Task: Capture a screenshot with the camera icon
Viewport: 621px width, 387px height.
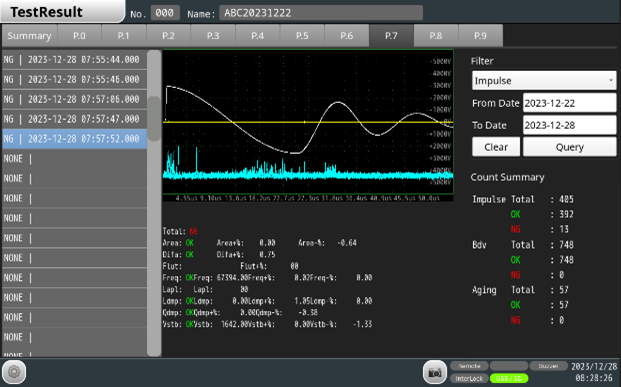Action: coord(434,372)
